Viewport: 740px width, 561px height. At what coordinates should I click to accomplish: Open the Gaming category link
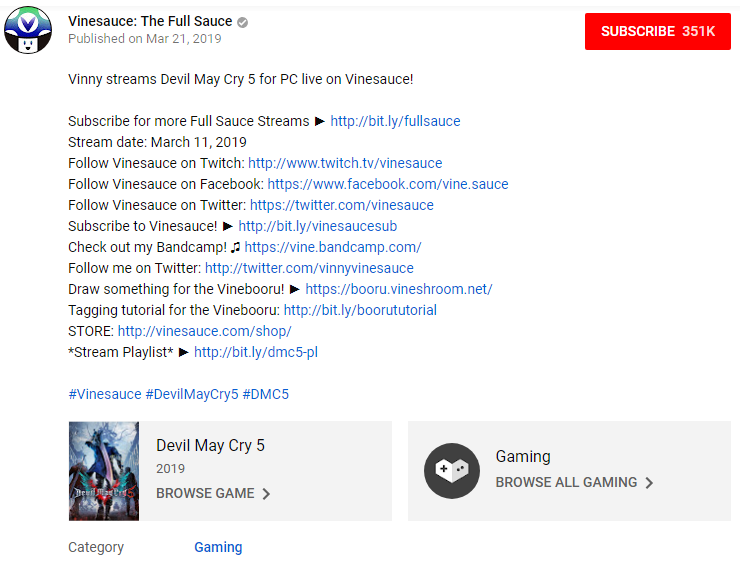(x=218, y=547)
